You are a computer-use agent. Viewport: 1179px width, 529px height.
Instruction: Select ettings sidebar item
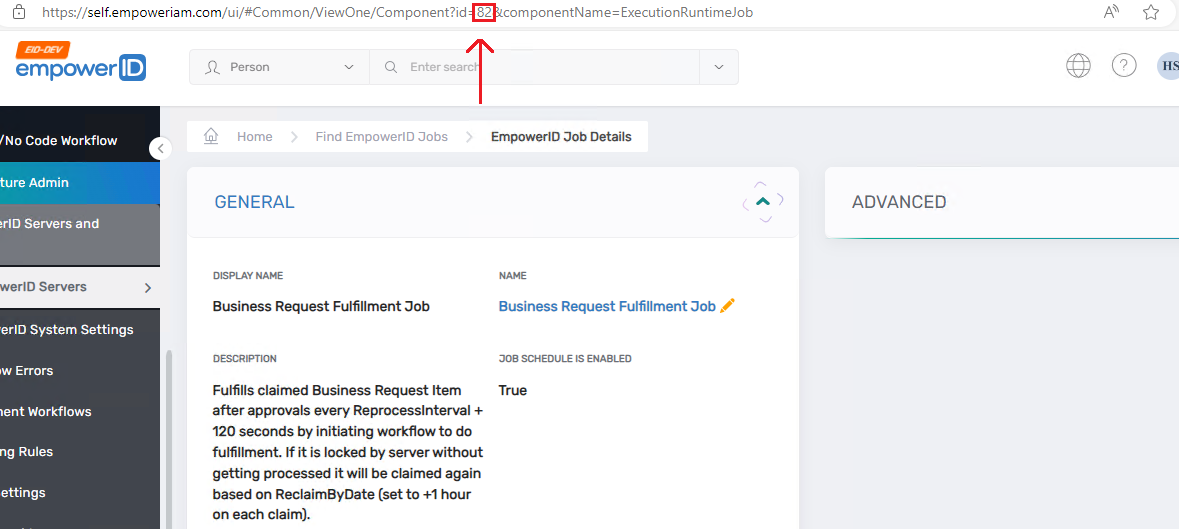(80, 492)
